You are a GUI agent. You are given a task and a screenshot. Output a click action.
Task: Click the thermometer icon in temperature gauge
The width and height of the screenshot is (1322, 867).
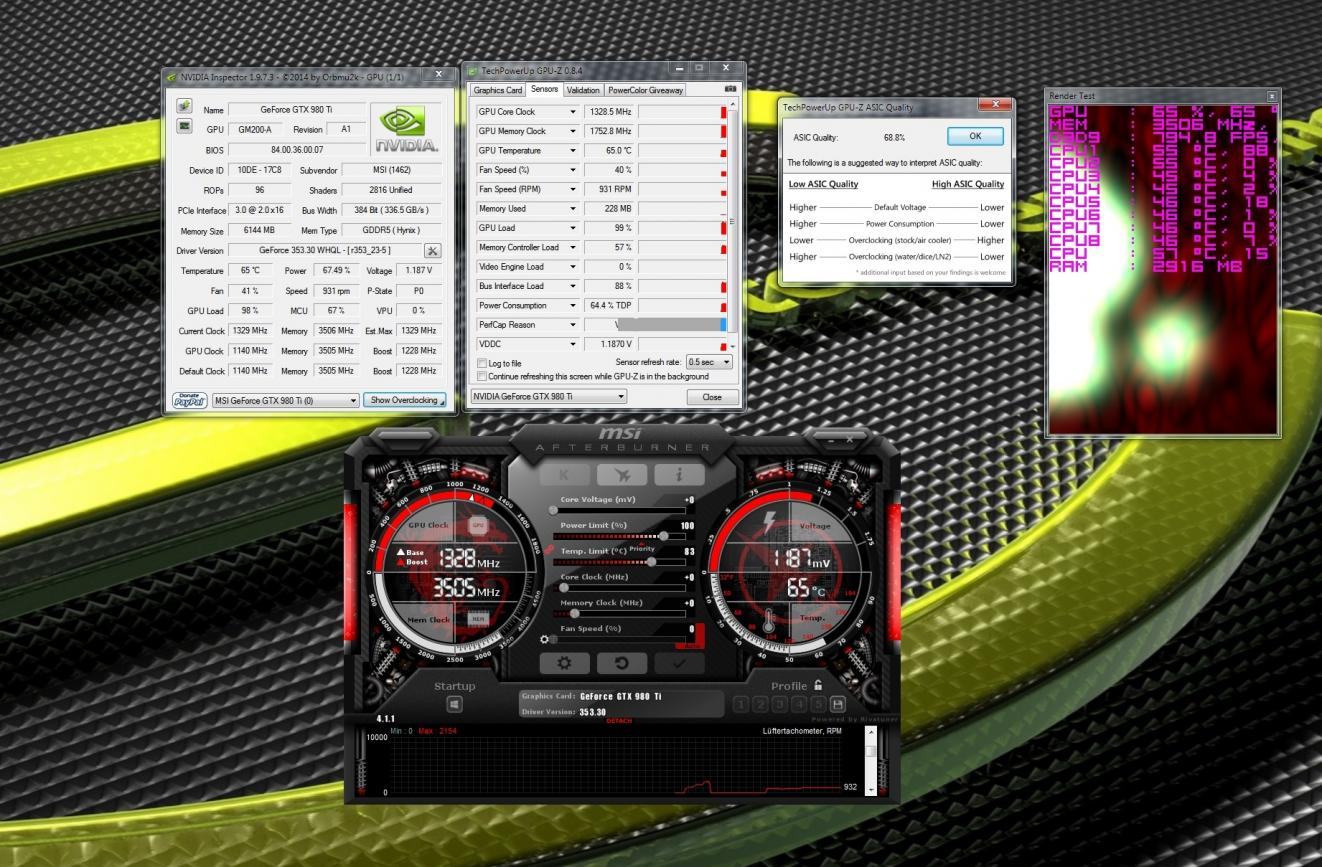coord(769,621)
